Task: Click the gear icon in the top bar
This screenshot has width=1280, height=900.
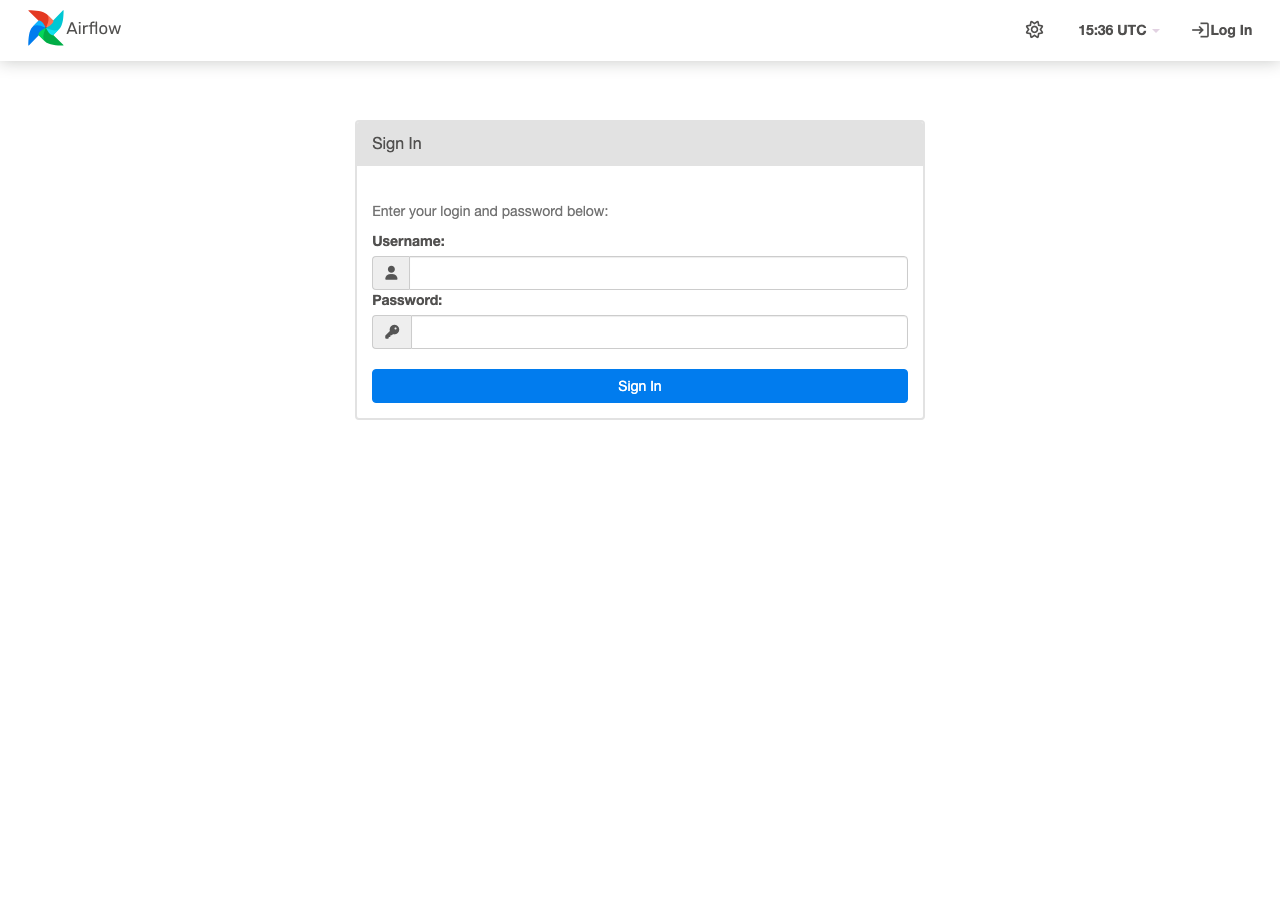Action: point(1034,30)
